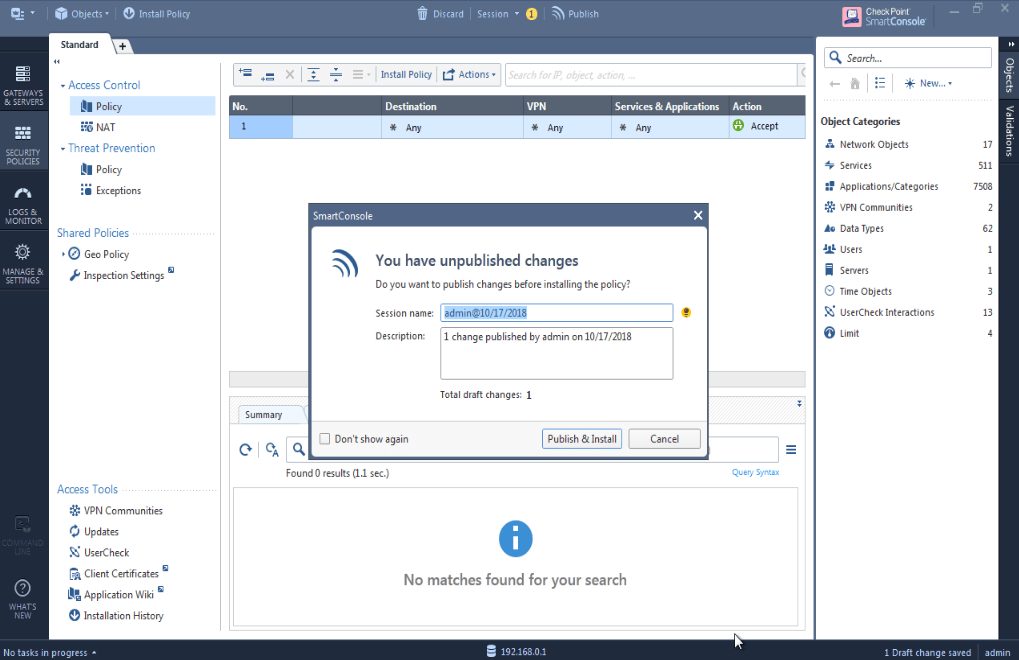Screen dimensions: 1019x660
Task: Open the Objects menu dropdown
Action: (82, 14)
